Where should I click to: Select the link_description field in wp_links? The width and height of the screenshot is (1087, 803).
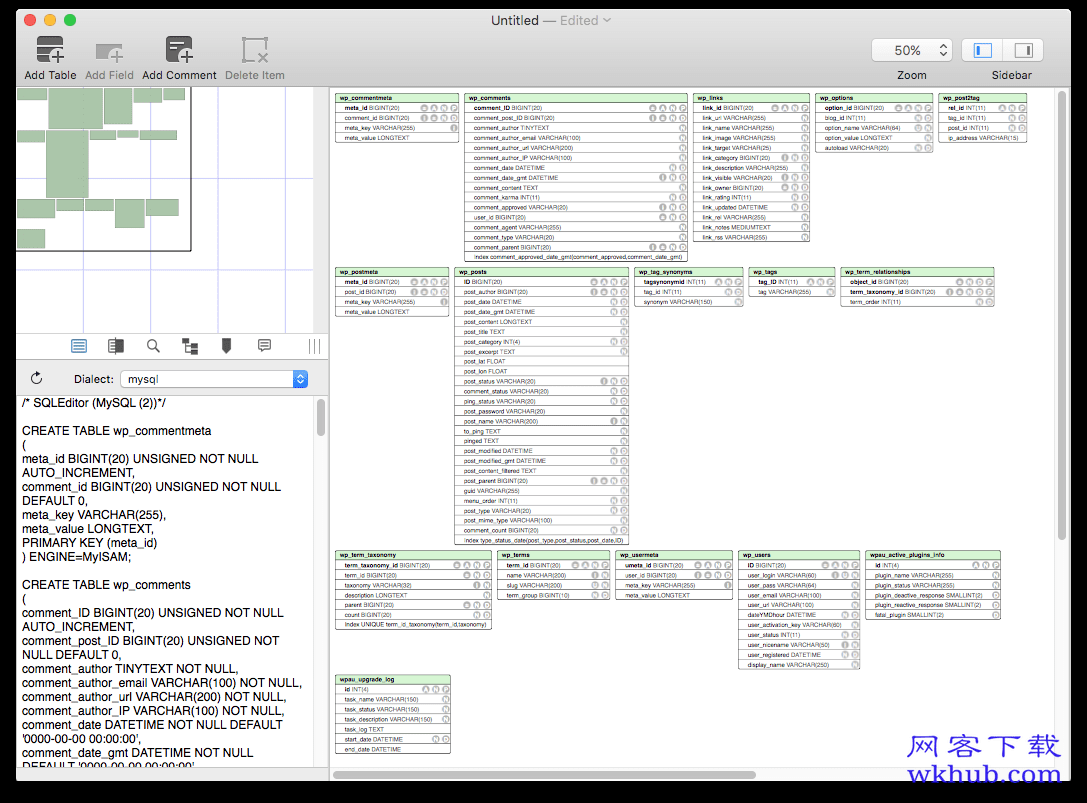(751, 168)
